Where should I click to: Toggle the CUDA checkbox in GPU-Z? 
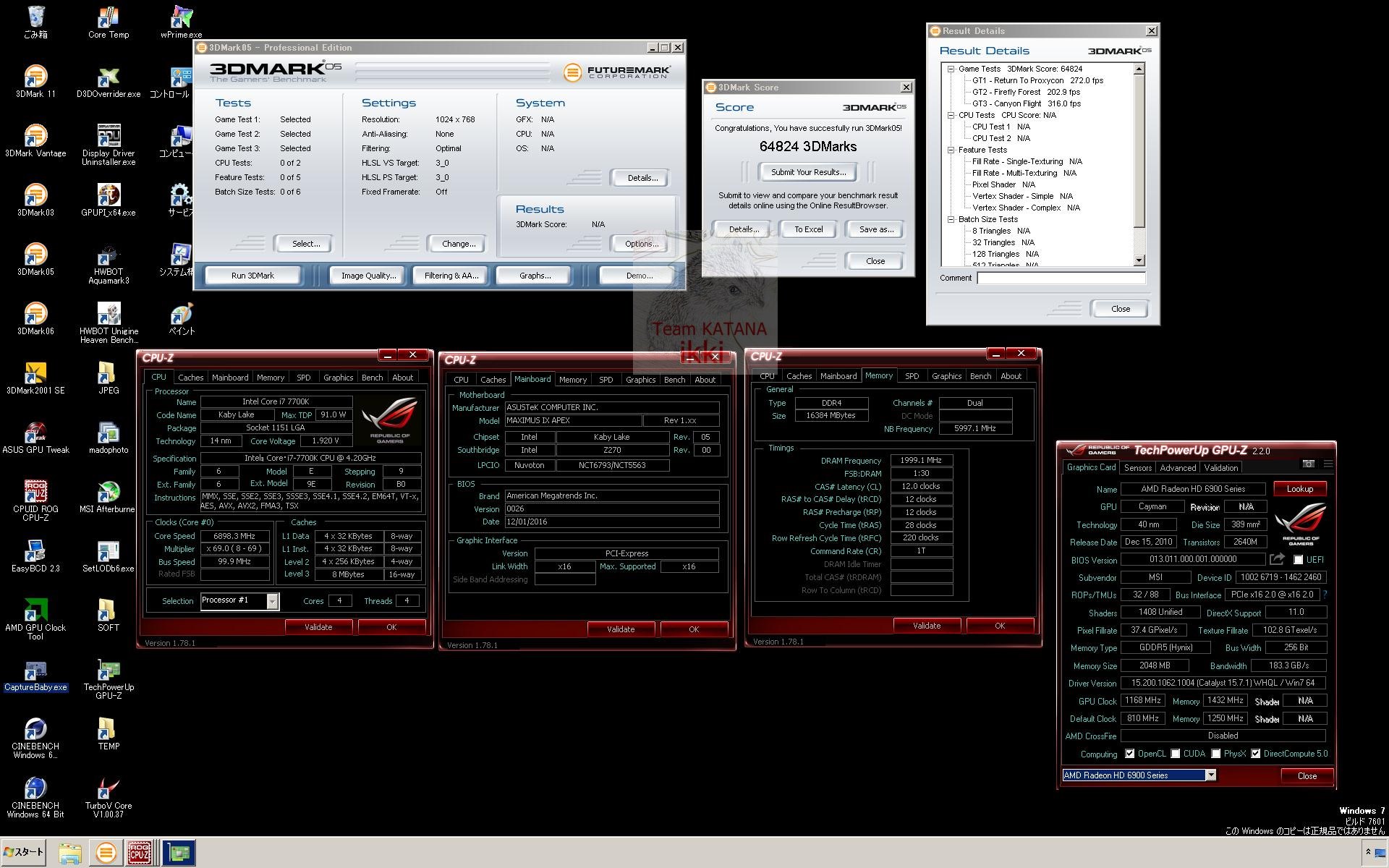(1176, 754)
